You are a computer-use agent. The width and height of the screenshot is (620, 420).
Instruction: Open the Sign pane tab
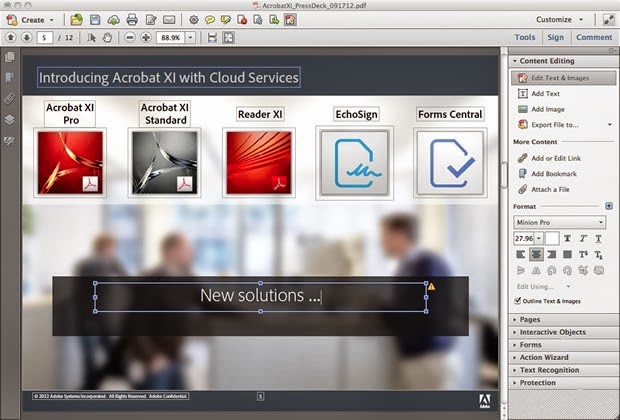pyautogui.click(x=555, y=37)
